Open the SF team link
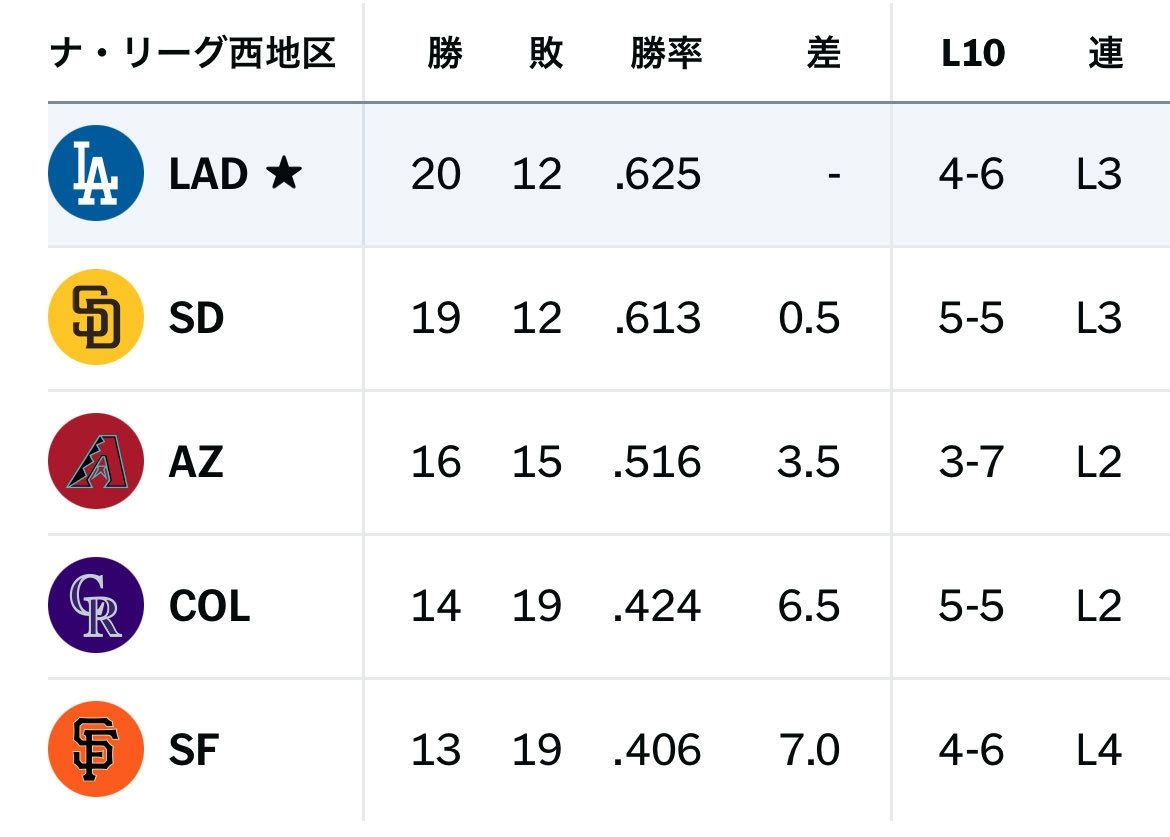 (x=193, y=750)
